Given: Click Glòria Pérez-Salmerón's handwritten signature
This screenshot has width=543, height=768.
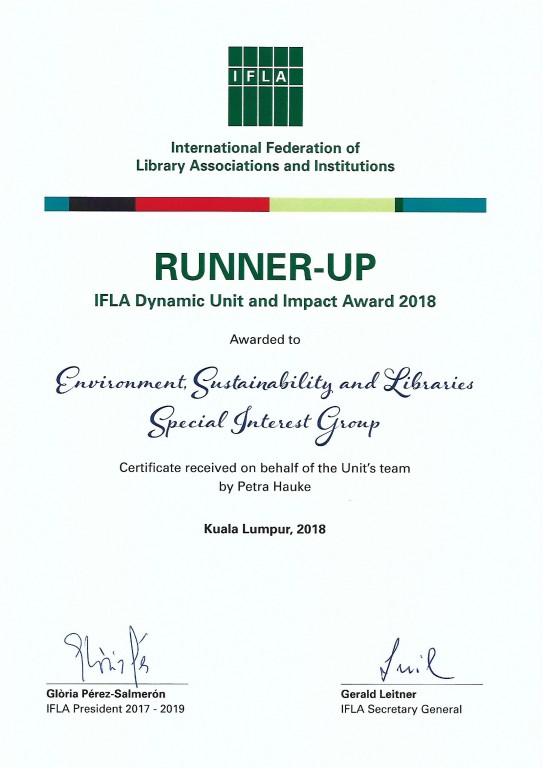Looking at the screenshot, I should point(106,655).
